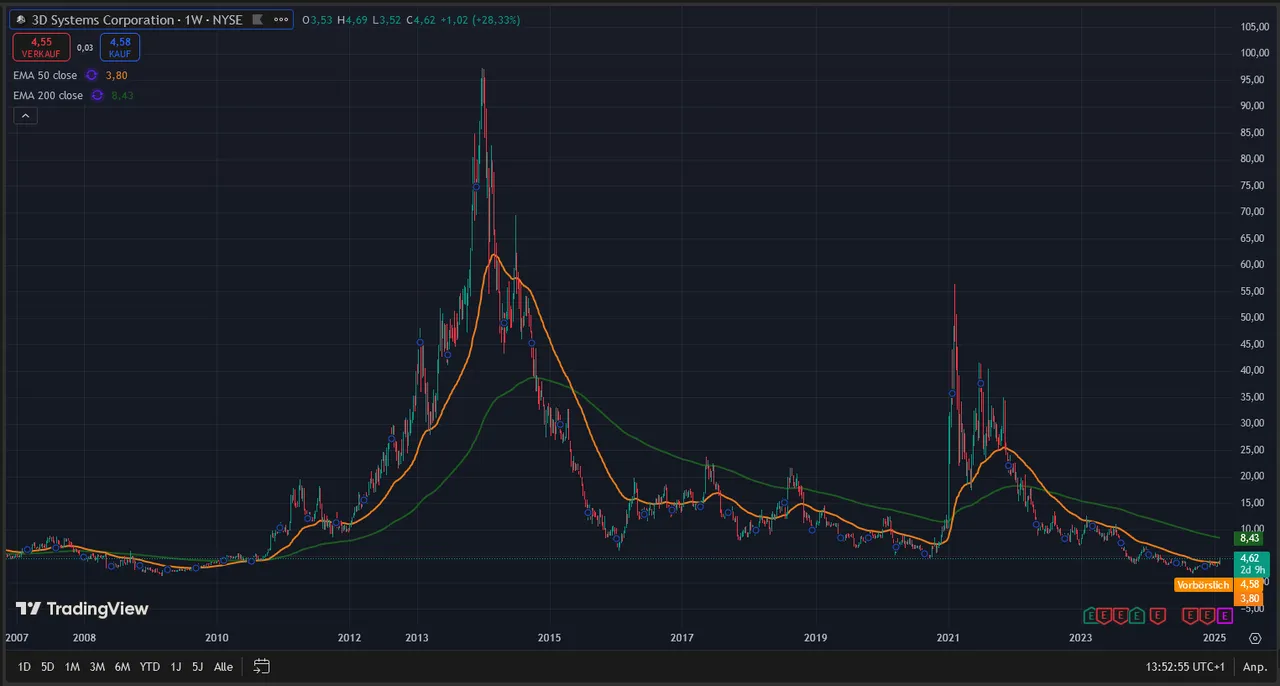Show all data with Alle

pos(223,666)
